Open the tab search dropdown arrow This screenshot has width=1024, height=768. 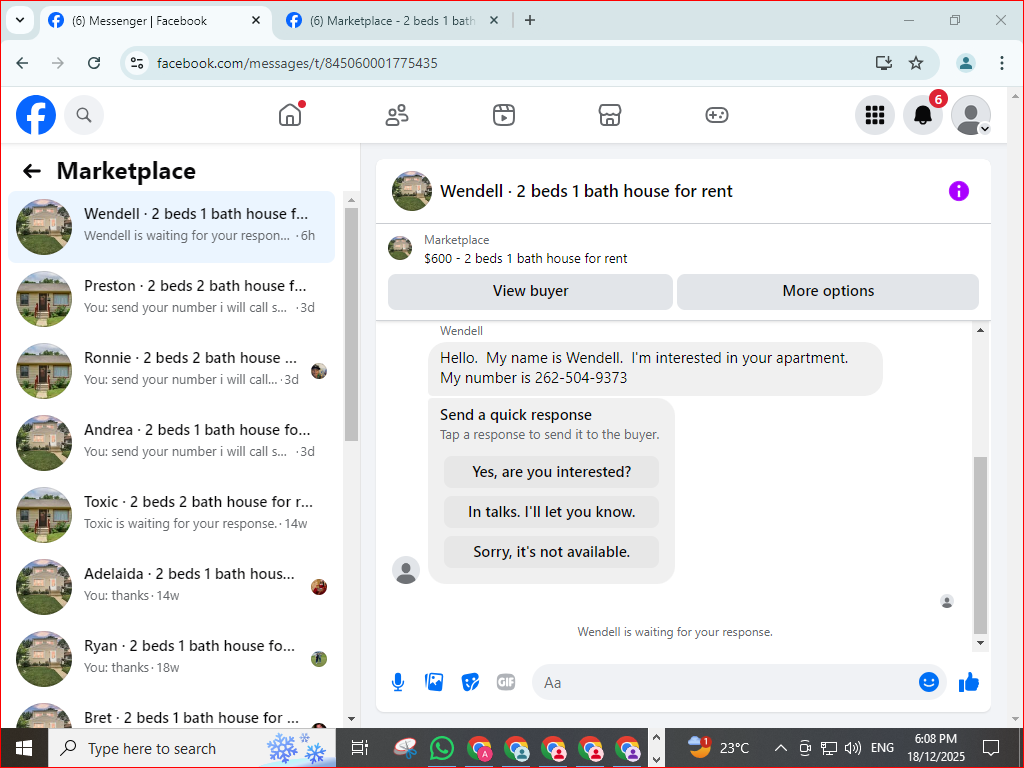[20, 20]
